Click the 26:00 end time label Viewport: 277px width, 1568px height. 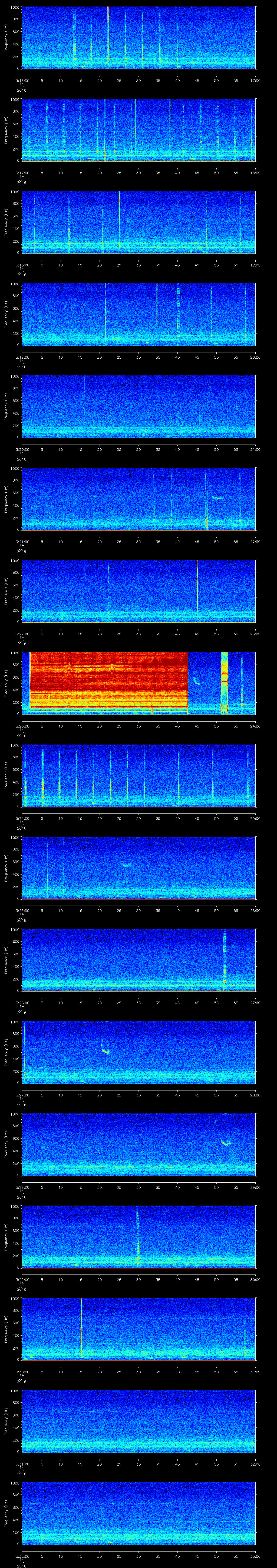point(255,910)
